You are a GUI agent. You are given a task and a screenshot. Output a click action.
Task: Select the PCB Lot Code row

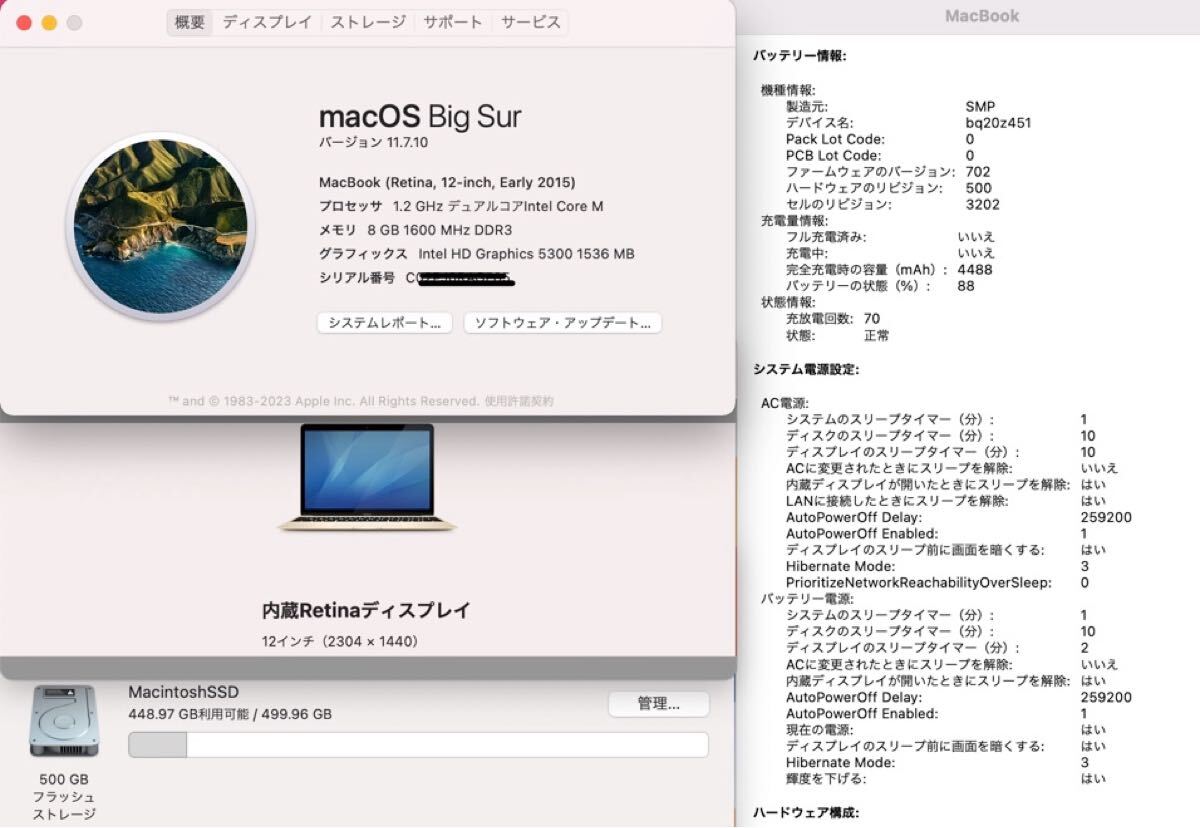click(880, 155)
